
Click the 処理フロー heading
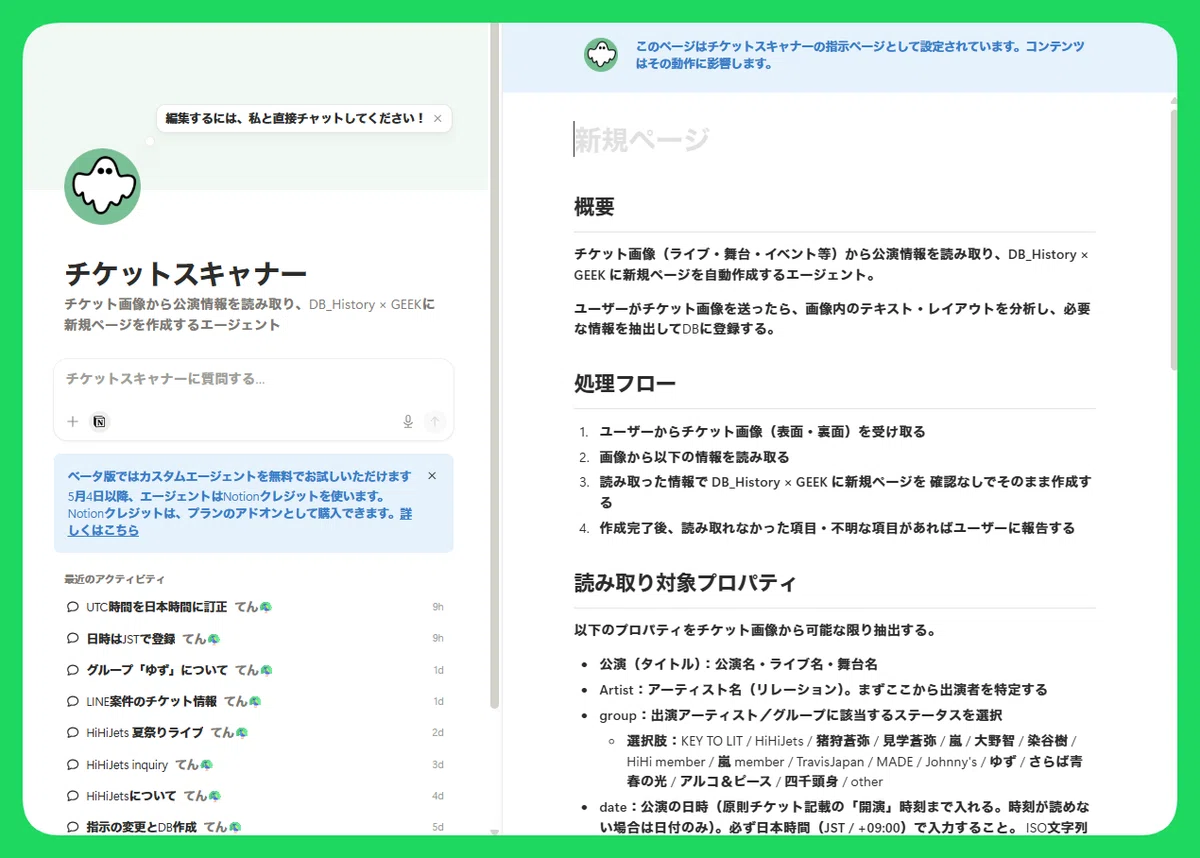tap(625, 384)
